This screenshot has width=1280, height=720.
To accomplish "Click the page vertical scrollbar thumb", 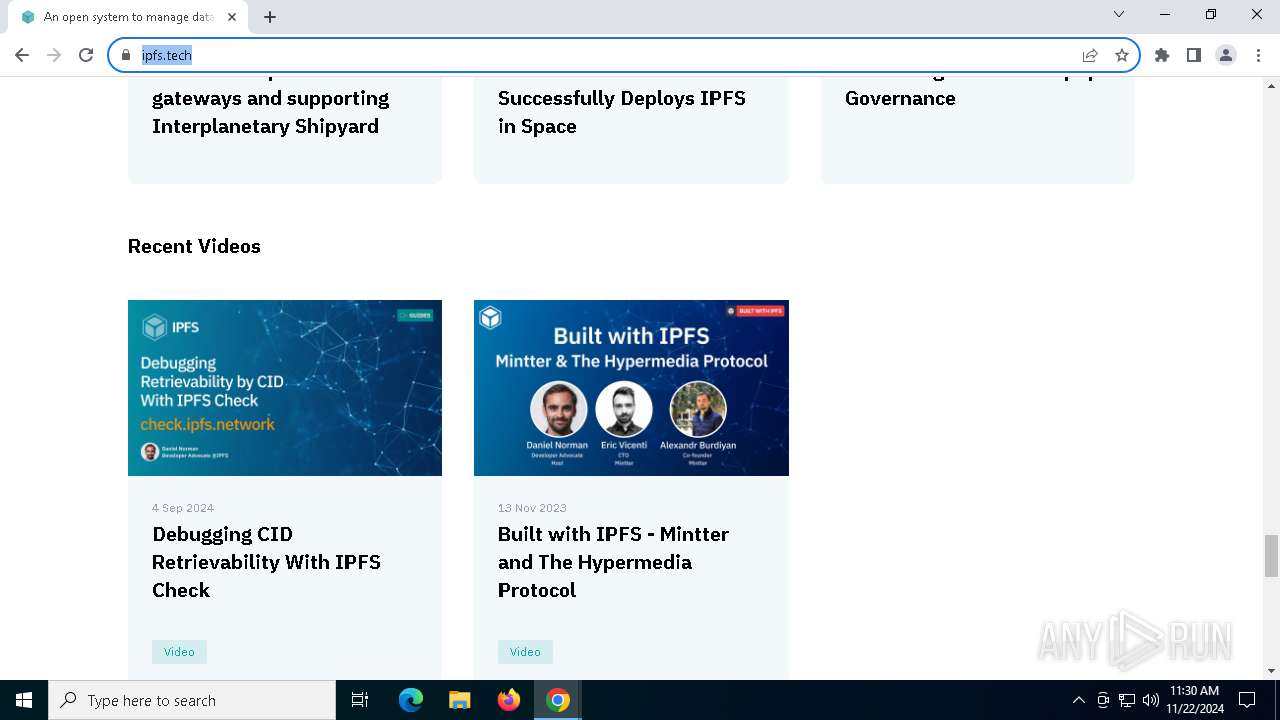I will pyautogui.click(x=1271, y=556).
